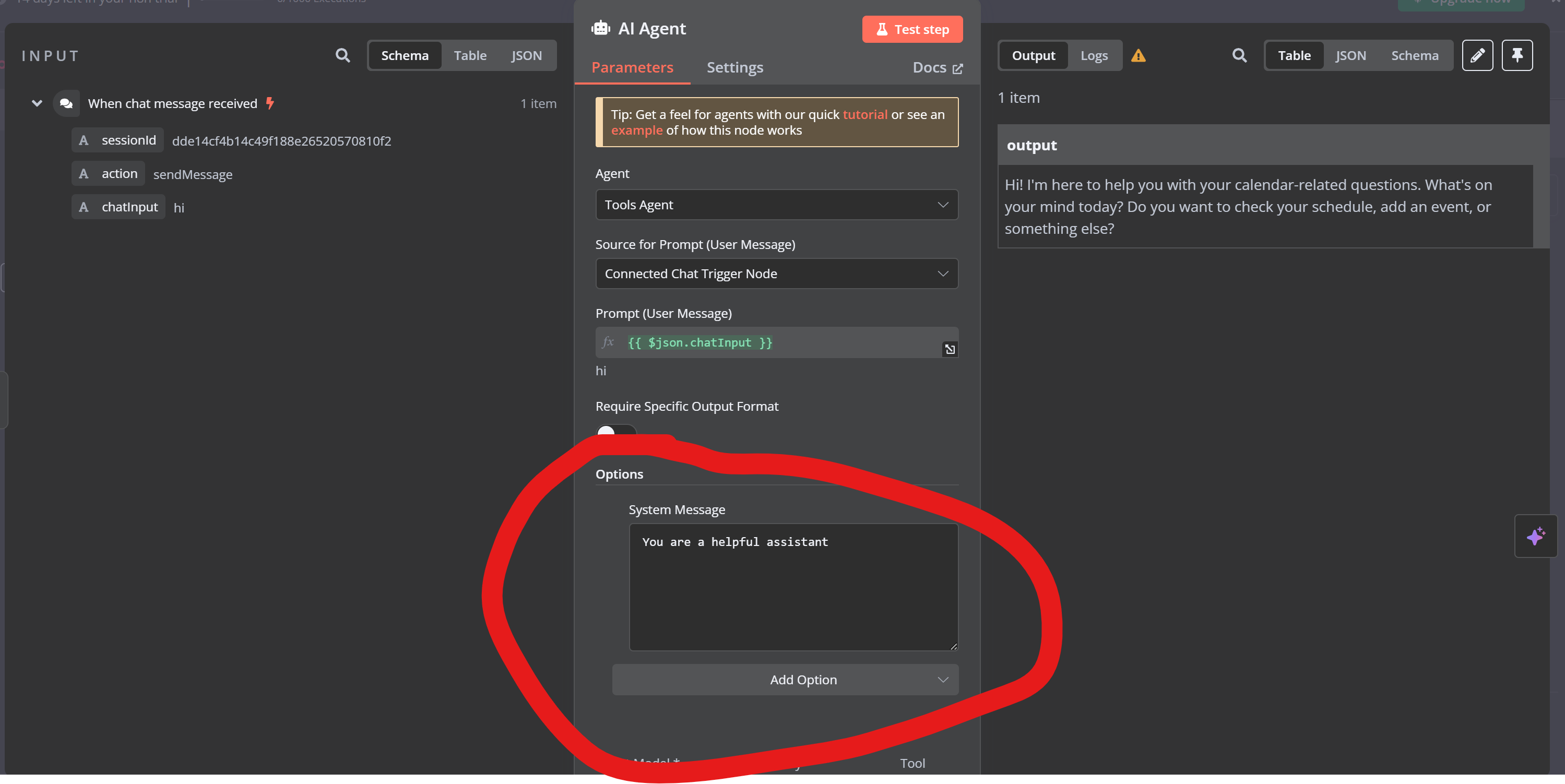1565x784 pixels.
Task: Pin the output data with pin icon
Action: (1517, 55)
